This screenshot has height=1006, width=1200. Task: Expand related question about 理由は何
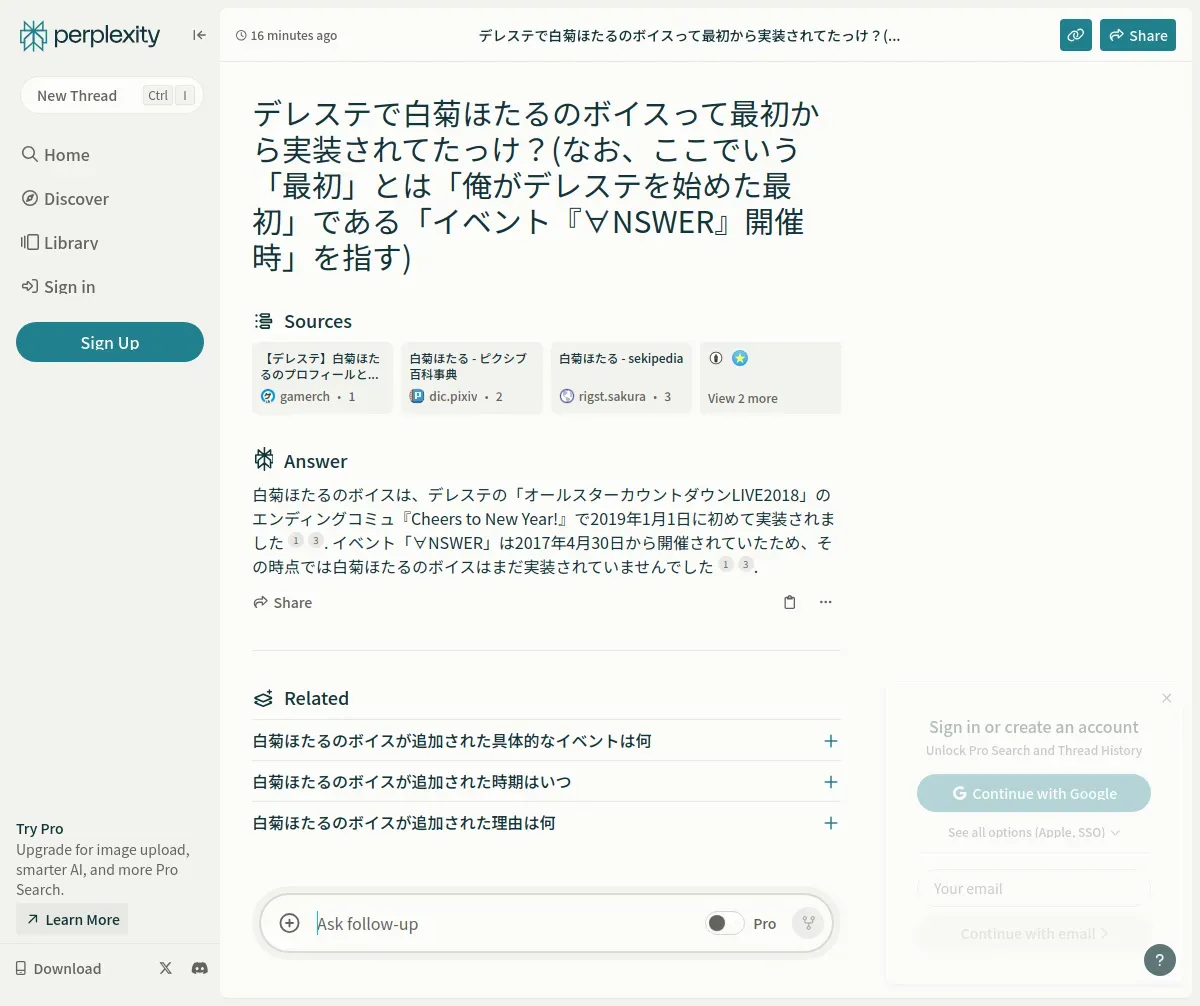coord(546,823)
